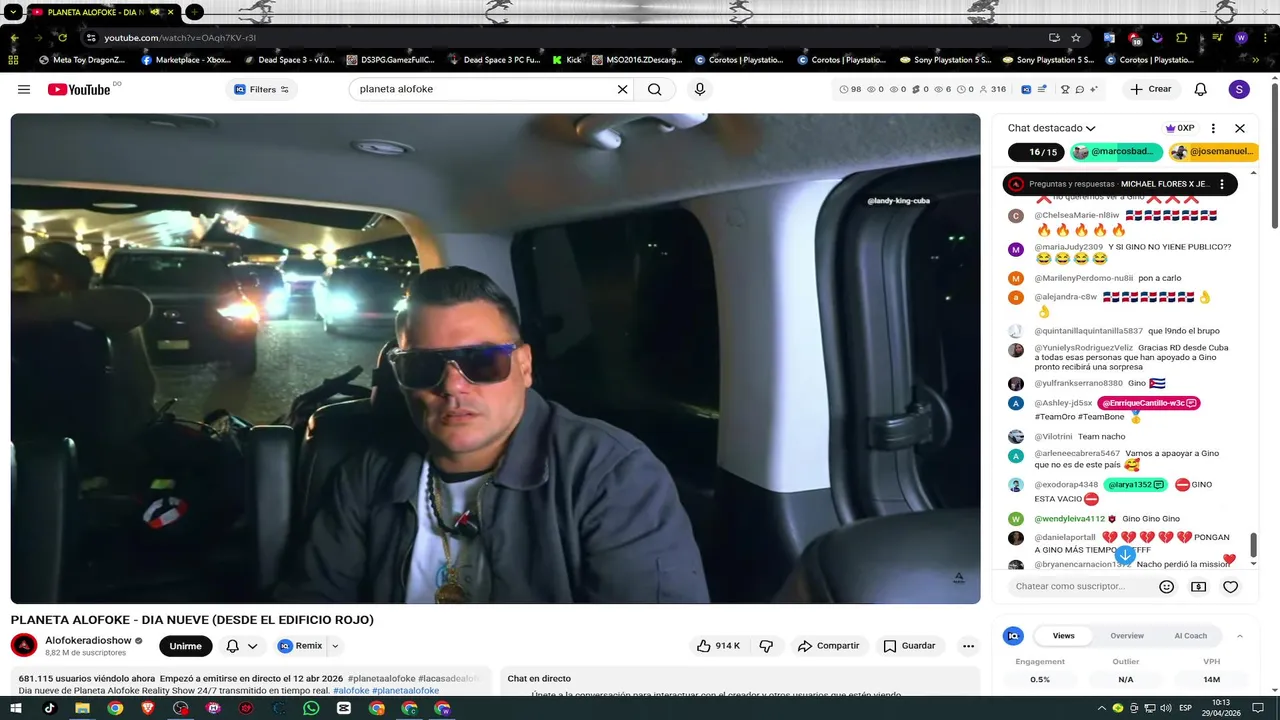The height and width of the screenshot is (720, 1280).
Task: Switch to Overview tab
Action: pos(1127,636)
